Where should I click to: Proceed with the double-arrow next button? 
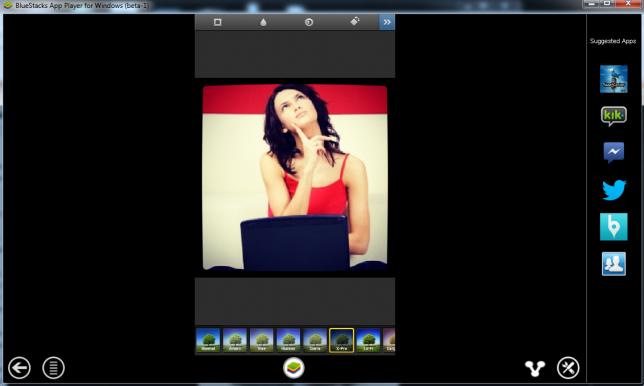tap(387, 22)
